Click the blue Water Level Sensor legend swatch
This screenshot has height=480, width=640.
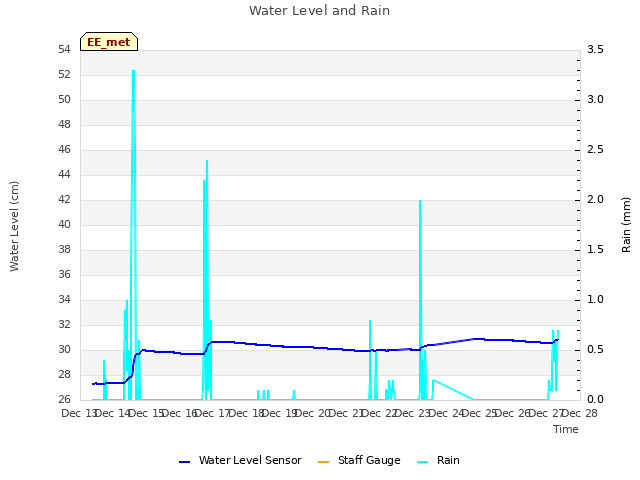click(x=184, y=462)
